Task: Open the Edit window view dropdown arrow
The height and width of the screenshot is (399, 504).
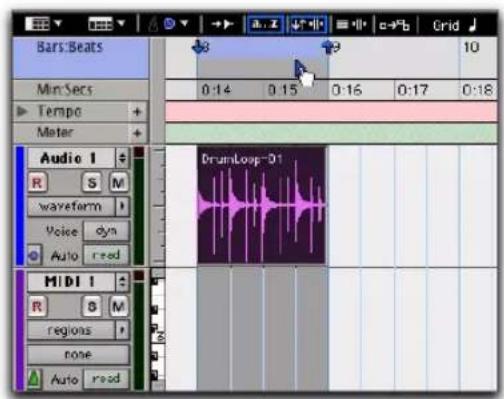Action: coord(58,24)
